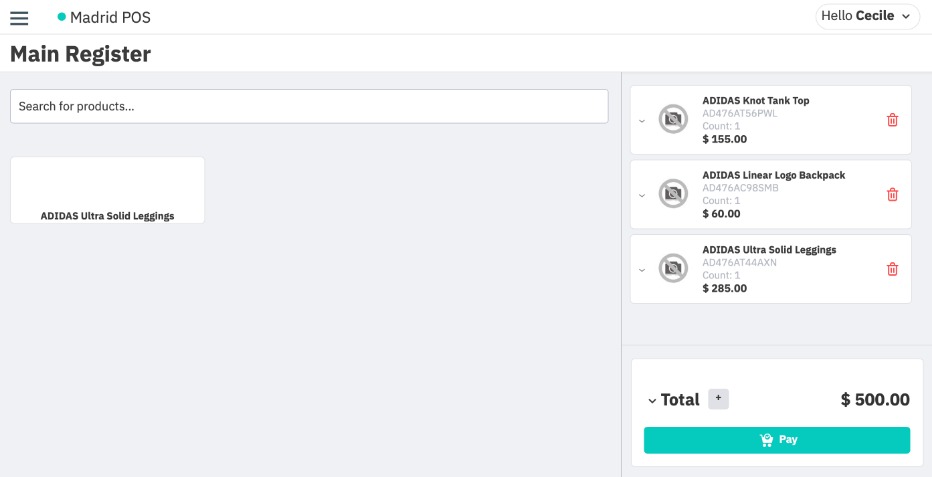Click the Knot Tank Top image placeholder

pyautogui.click(x=673, y=120)
